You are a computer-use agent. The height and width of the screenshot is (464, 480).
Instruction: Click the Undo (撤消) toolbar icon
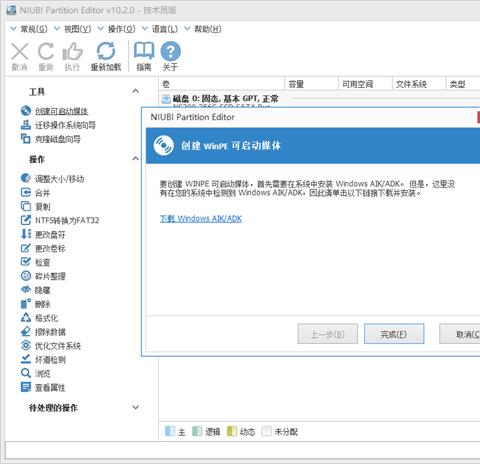(x=20, y=52)
